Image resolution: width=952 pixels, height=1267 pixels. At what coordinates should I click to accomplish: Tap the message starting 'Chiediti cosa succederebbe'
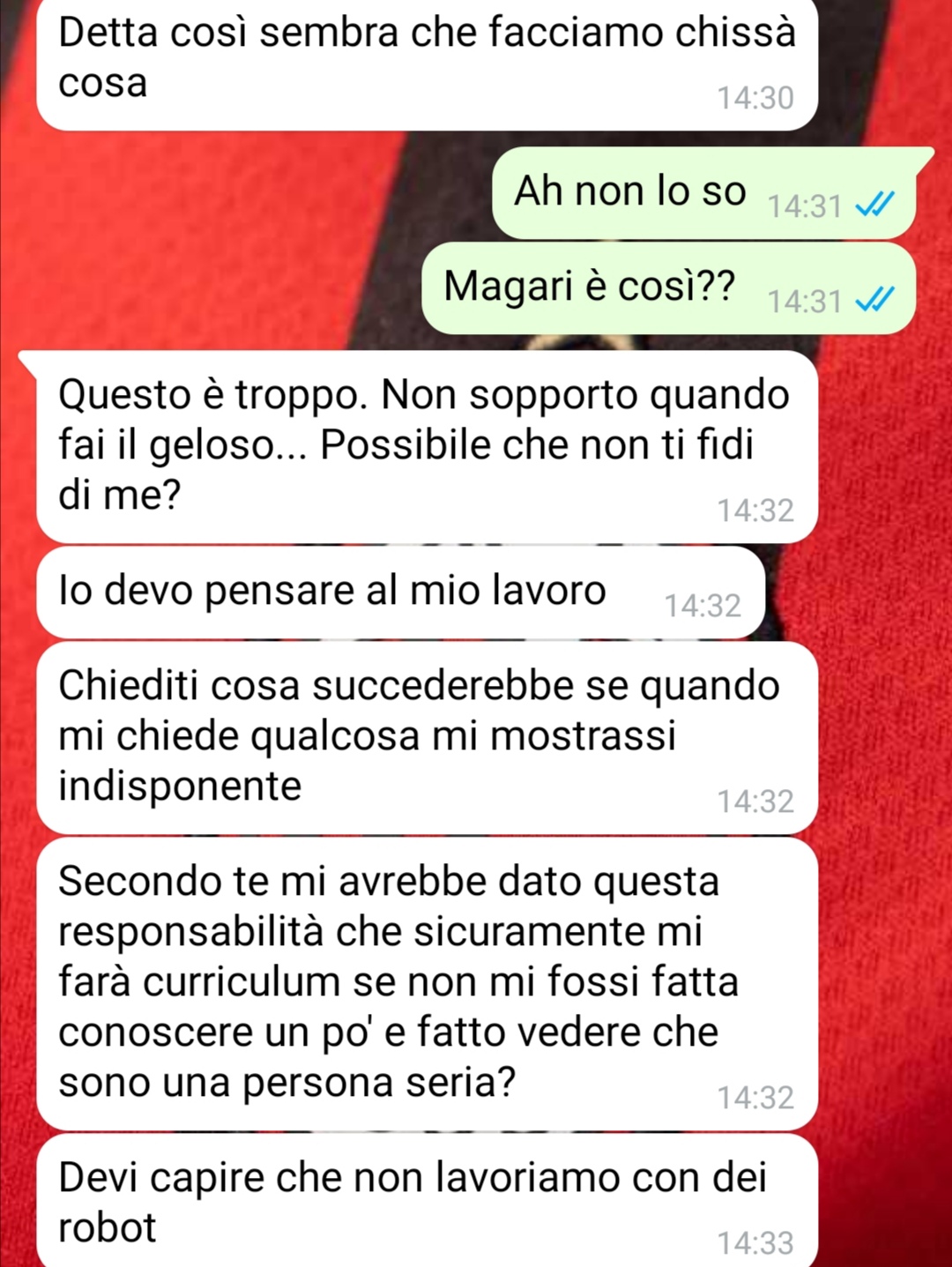click(x=427, y=738)
